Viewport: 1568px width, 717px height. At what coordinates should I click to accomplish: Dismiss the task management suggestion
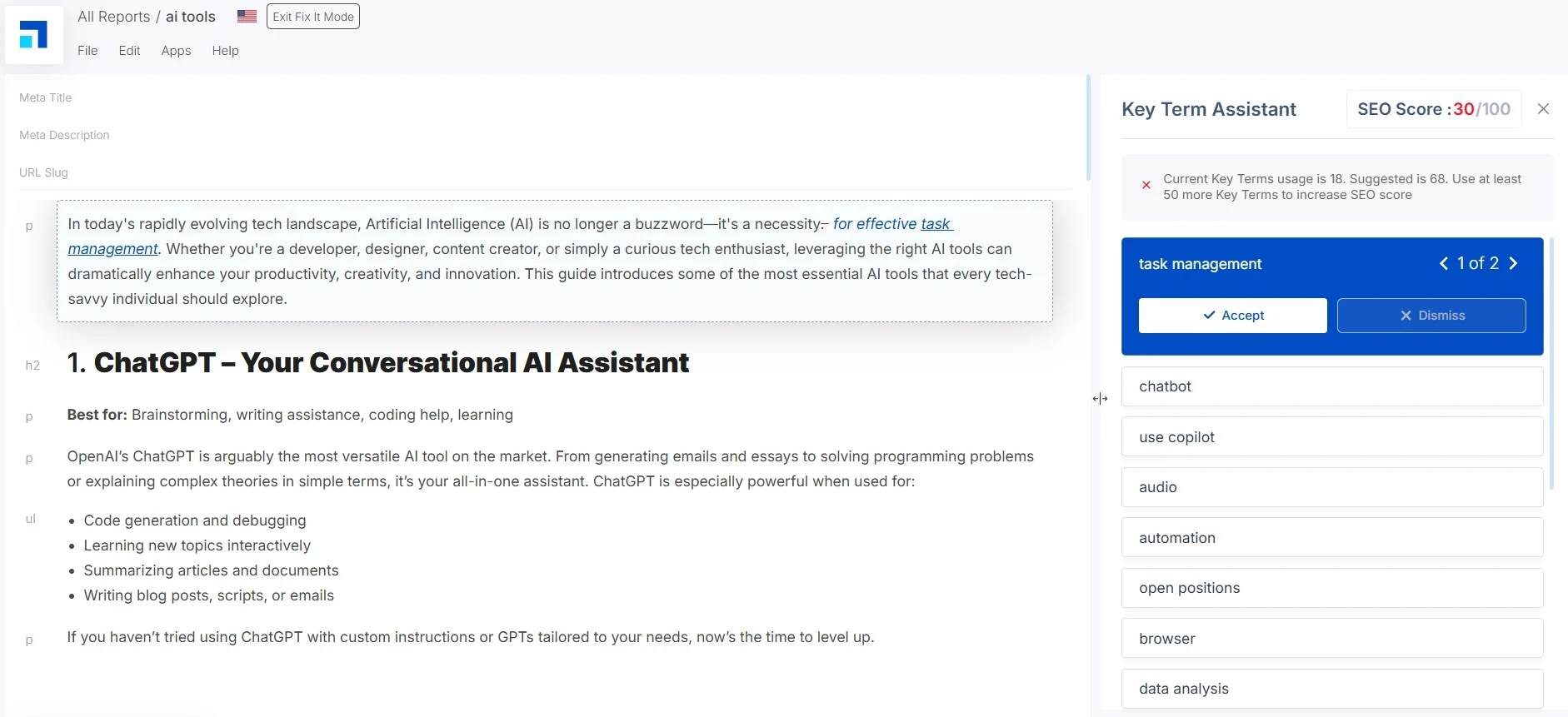1431,316
